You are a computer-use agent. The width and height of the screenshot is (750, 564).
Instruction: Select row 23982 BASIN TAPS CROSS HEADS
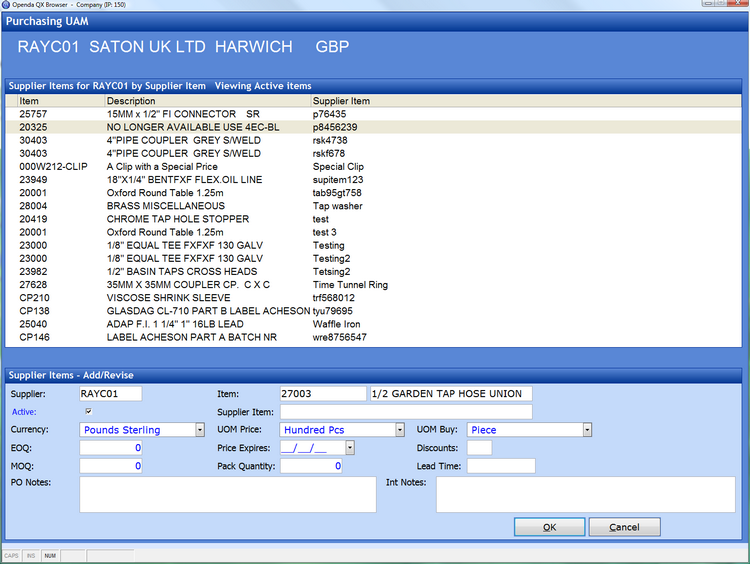pos(373,272)
